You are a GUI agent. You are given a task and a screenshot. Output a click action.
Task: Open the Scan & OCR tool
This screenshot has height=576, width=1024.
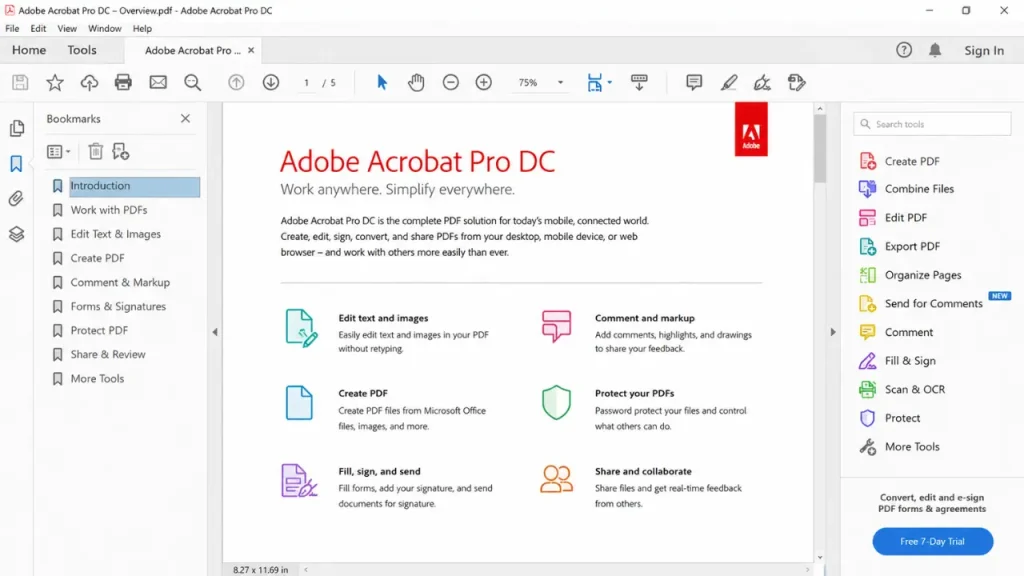click(902, 389)
